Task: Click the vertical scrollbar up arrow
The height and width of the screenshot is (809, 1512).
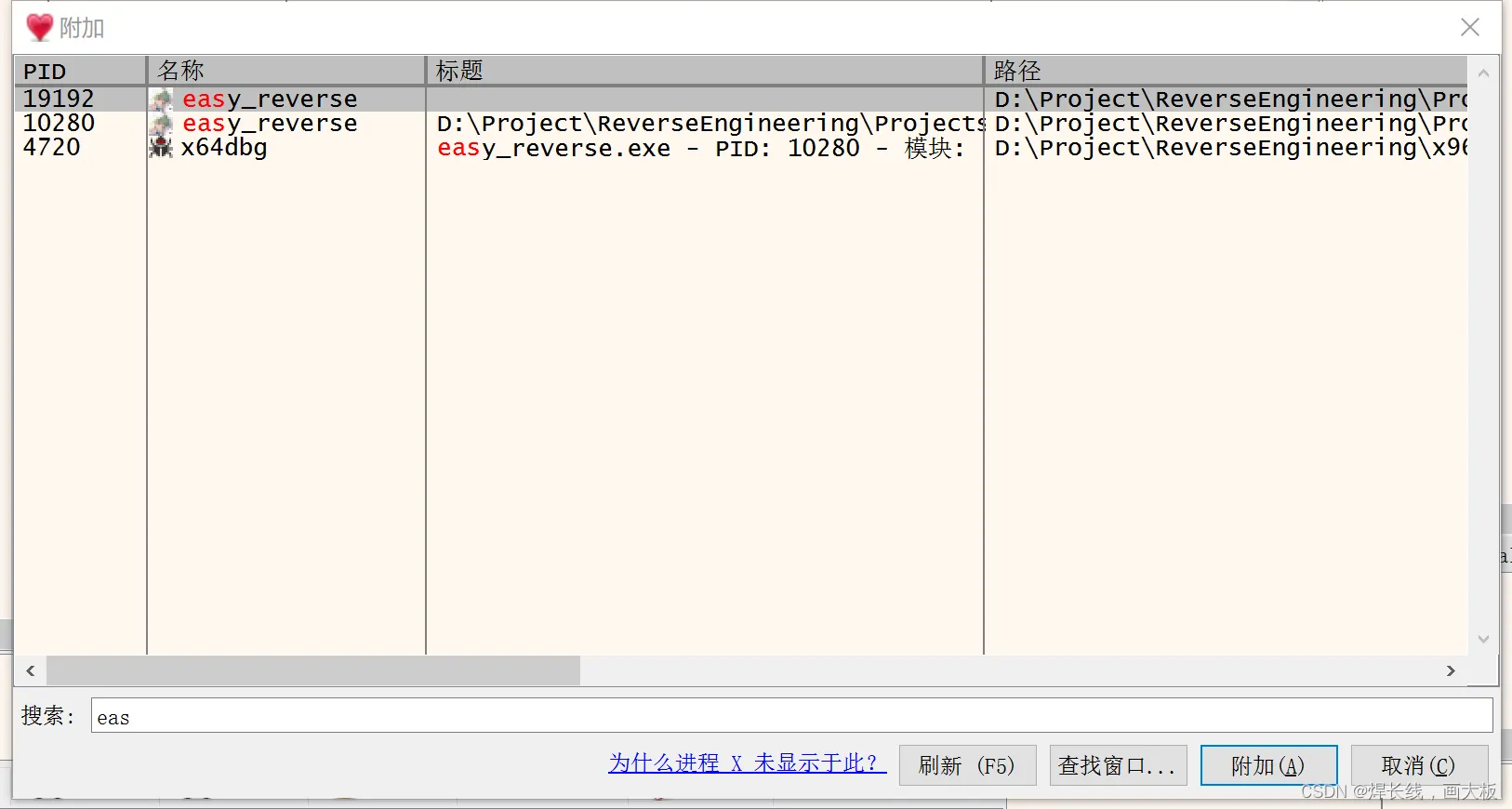Action: [1483, 73]
